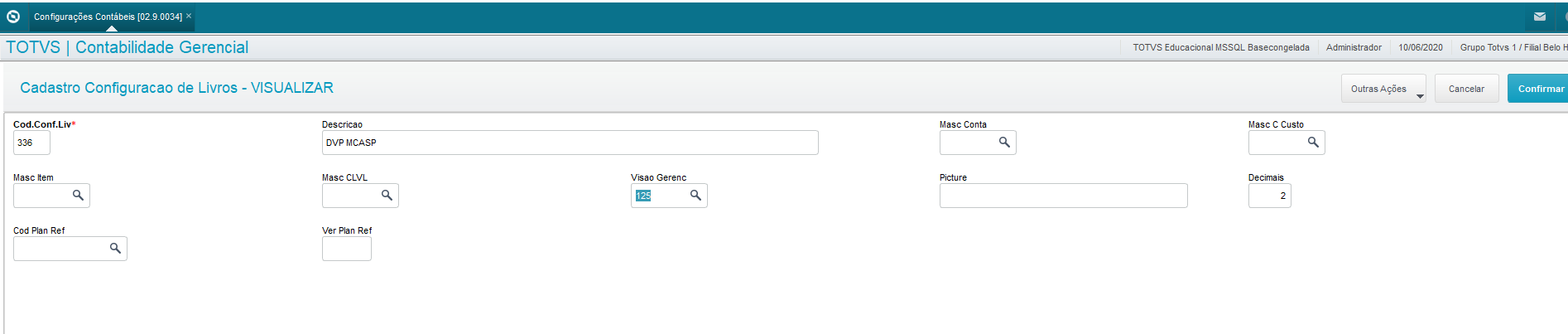This screenshot has height=334, width=1568.
Task: Click the Visao Gerenc field showing 125
Action: click(659, 196)
